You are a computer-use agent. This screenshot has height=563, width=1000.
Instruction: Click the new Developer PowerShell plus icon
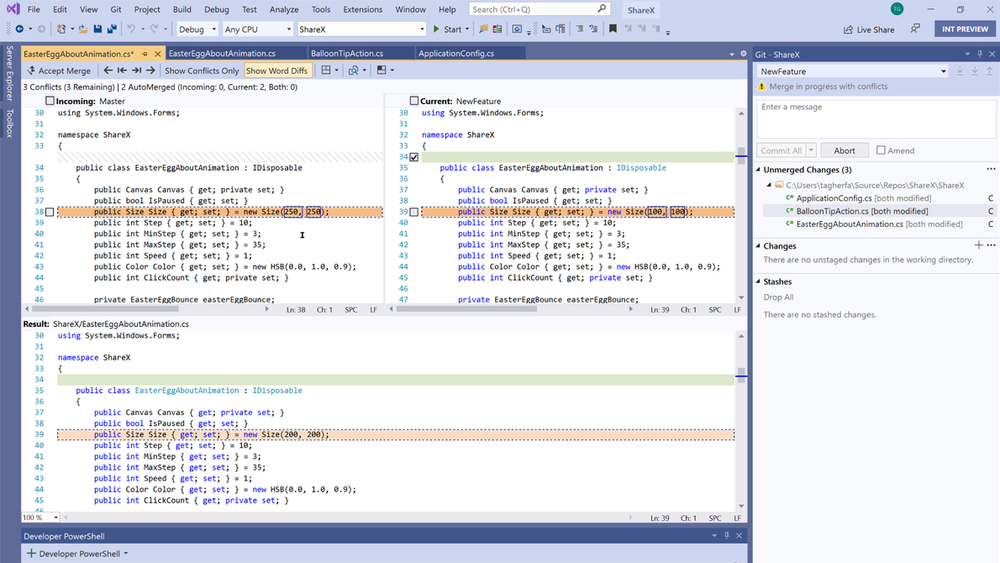31,553
